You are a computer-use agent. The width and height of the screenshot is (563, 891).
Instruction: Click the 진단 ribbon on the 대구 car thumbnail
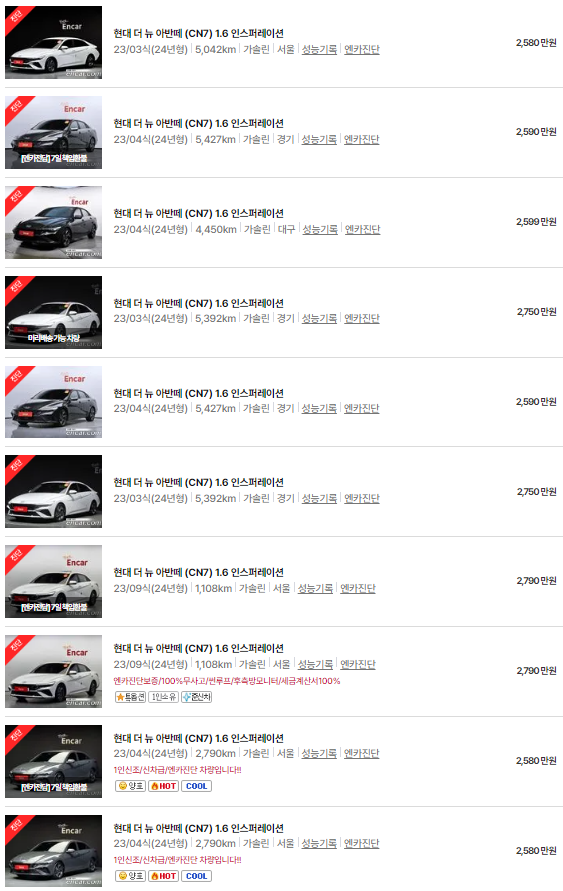(x=17, y=197)
